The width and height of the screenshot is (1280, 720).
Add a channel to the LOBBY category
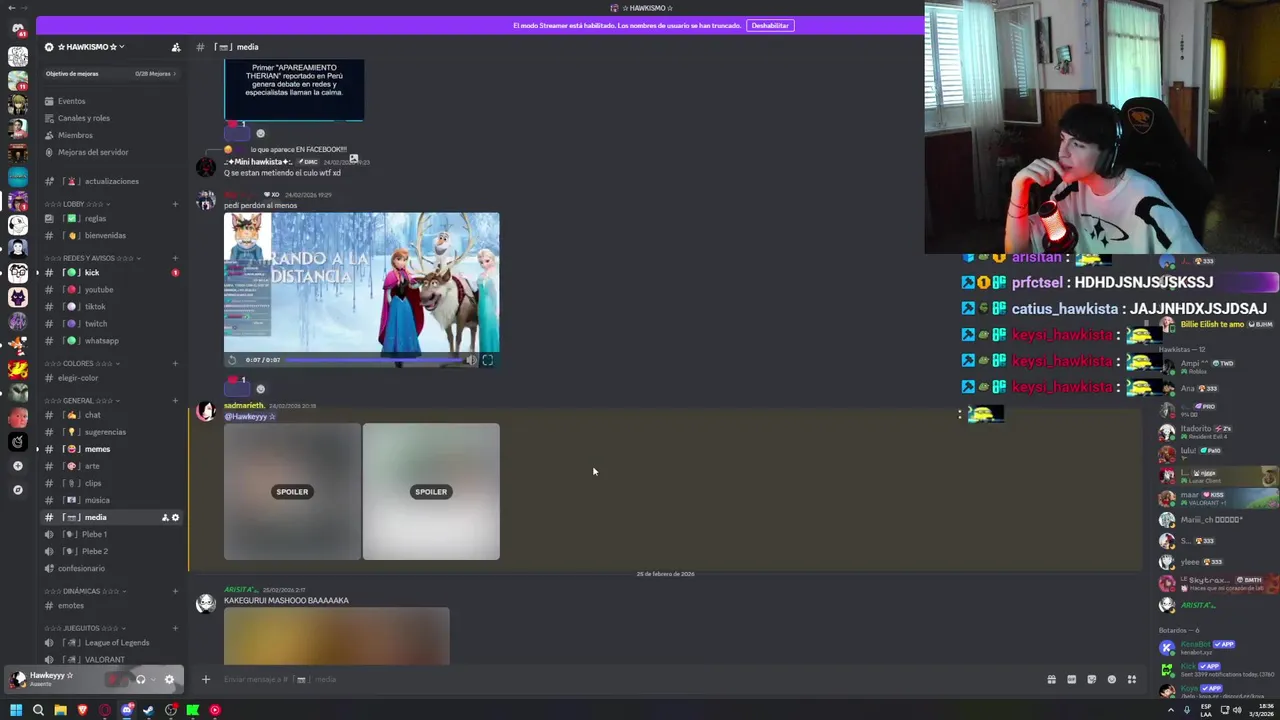(175, 204)
